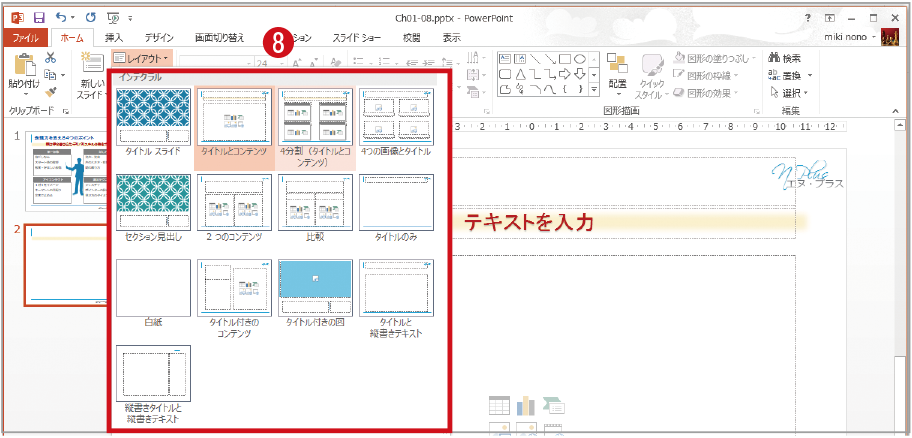This screenshot has width=912, height=438.
Task: Open Ribbon Display Options
Action: click(830, 18)
